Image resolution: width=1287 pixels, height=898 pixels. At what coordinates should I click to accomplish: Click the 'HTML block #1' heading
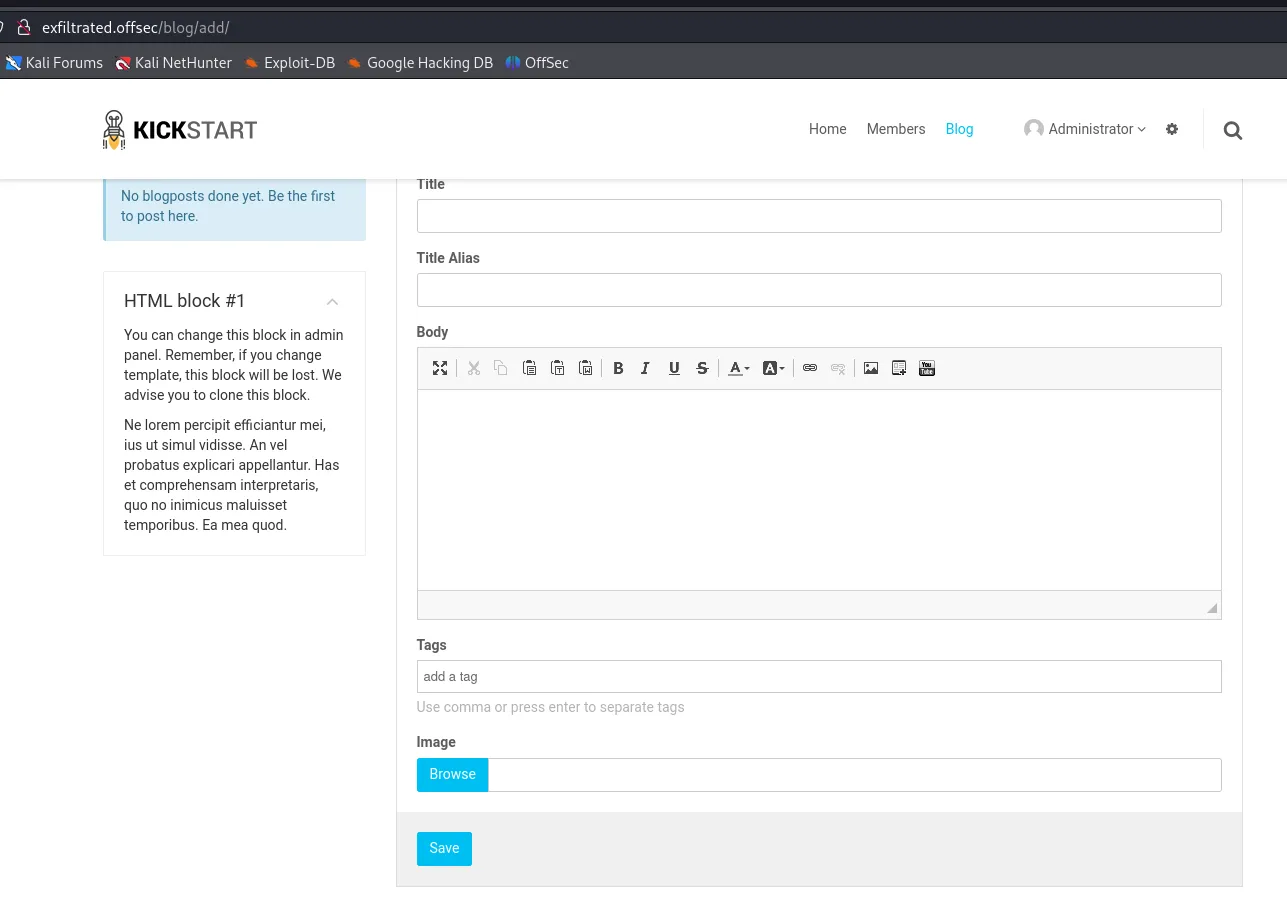click(185, 301)
